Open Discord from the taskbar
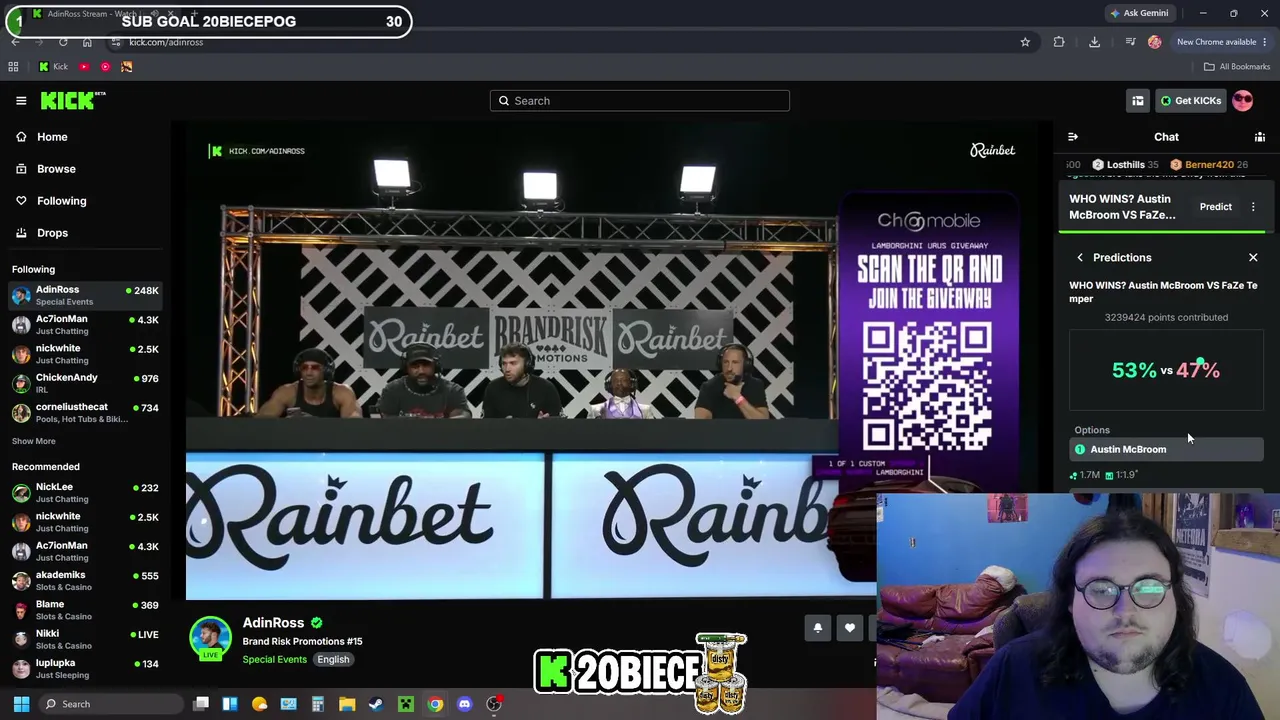This screenshot has height=720, width=1280. click(464, 704)
